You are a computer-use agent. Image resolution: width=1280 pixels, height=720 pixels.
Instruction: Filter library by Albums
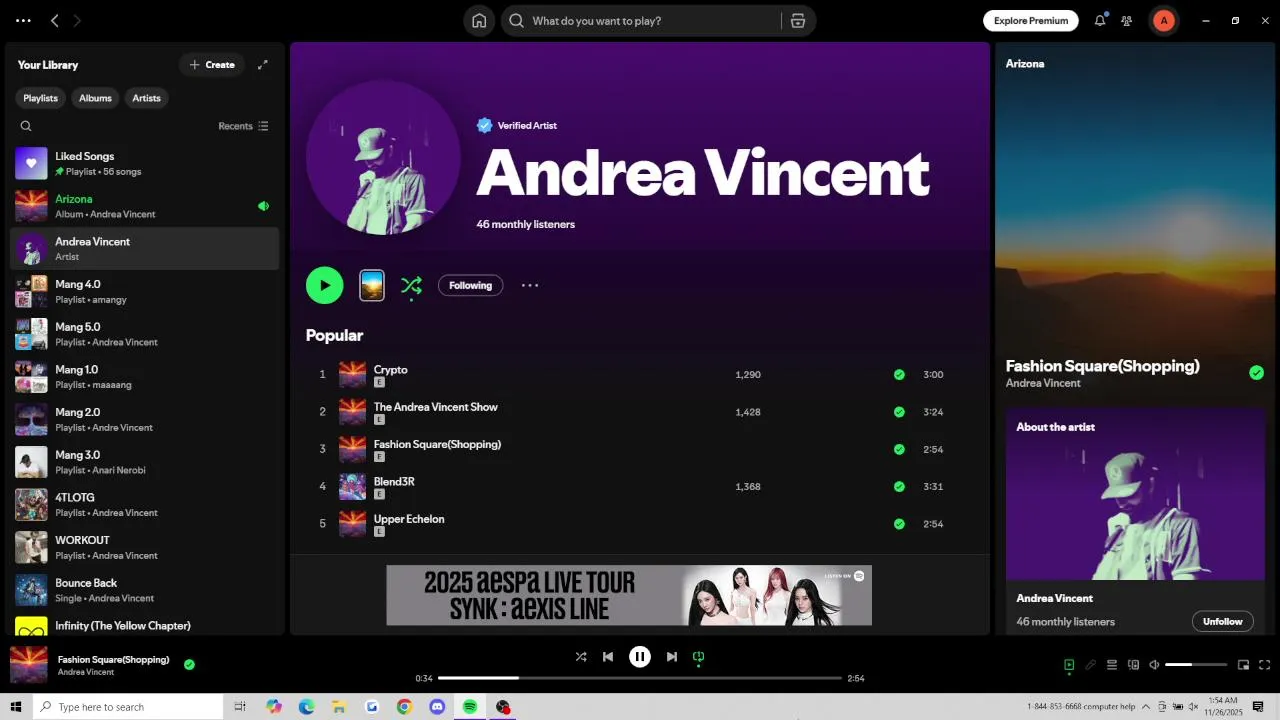click(x=95, y=98)
